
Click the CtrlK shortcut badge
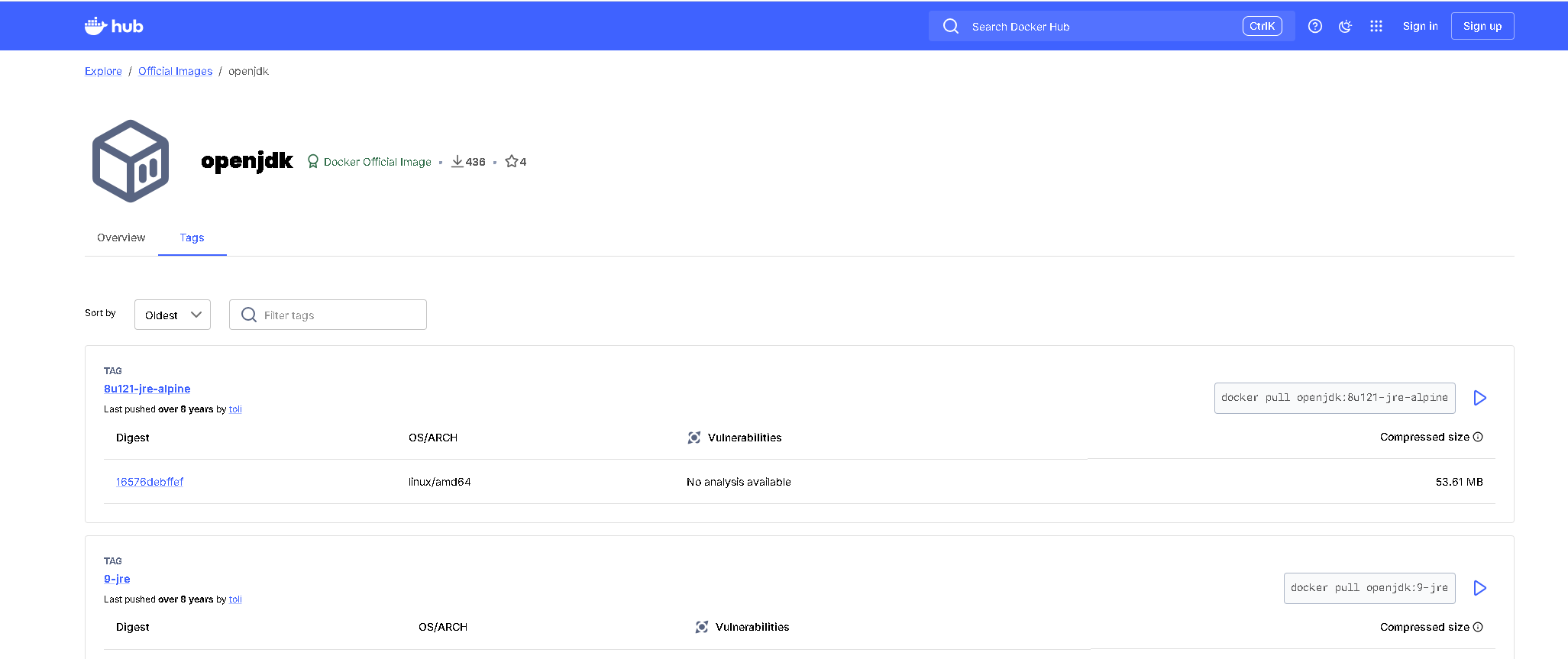[x=1262, y=26]
